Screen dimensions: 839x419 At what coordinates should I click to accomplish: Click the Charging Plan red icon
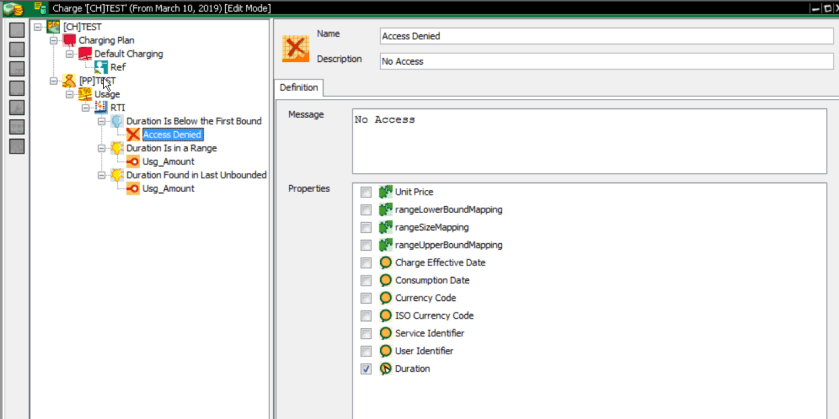(x=69, y=40)
